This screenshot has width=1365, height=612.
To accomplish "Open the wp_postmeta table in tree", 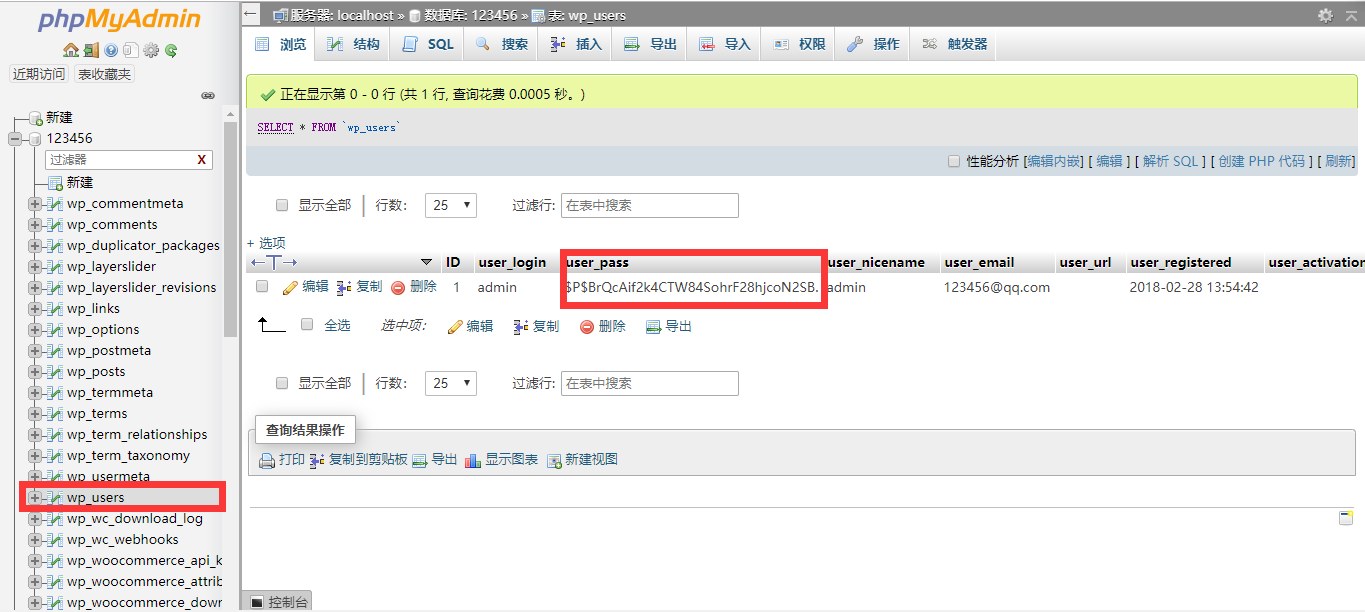I will pyautogui.click(x=109, y=351).
